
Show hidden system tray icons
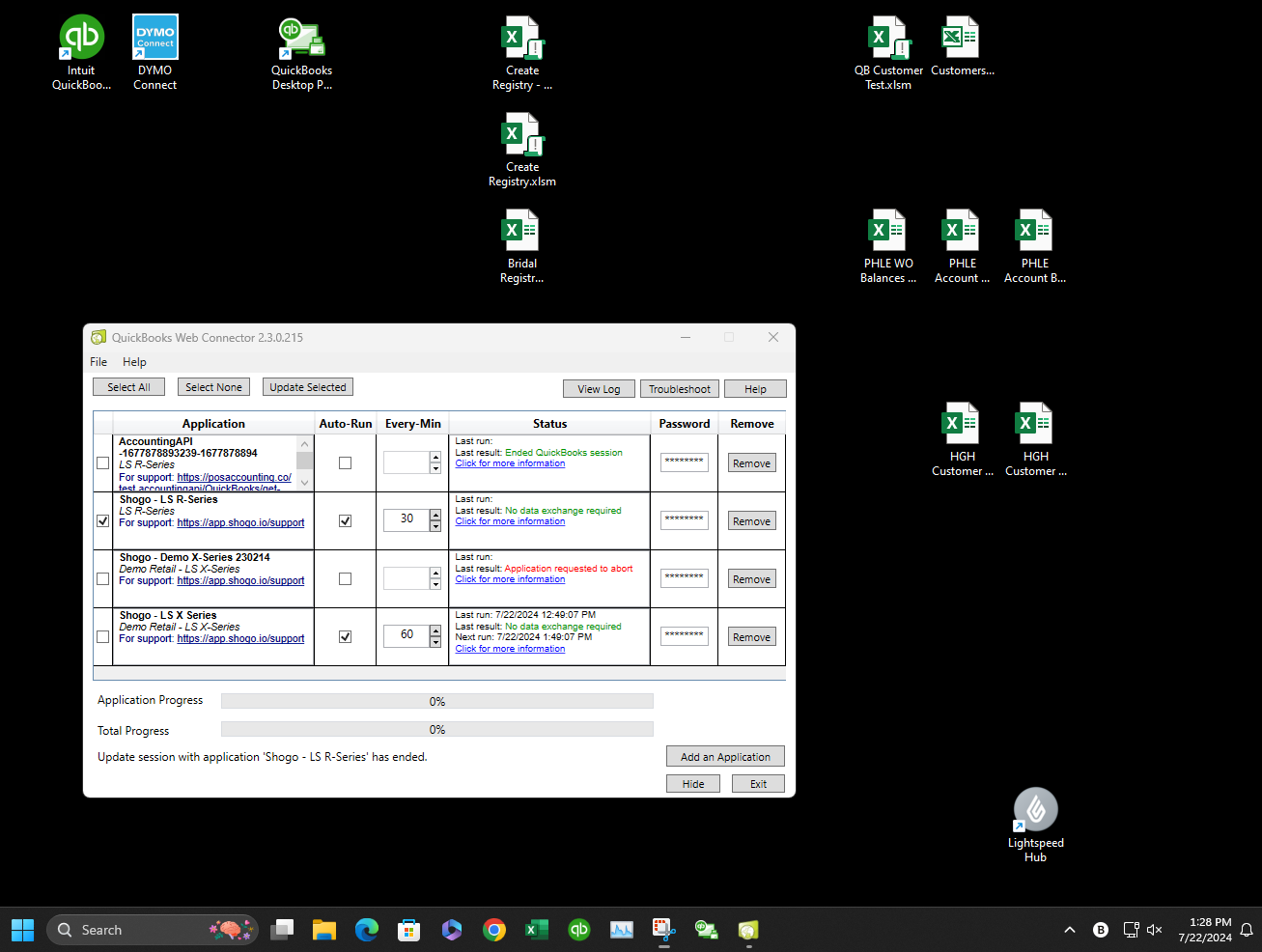1070,930
